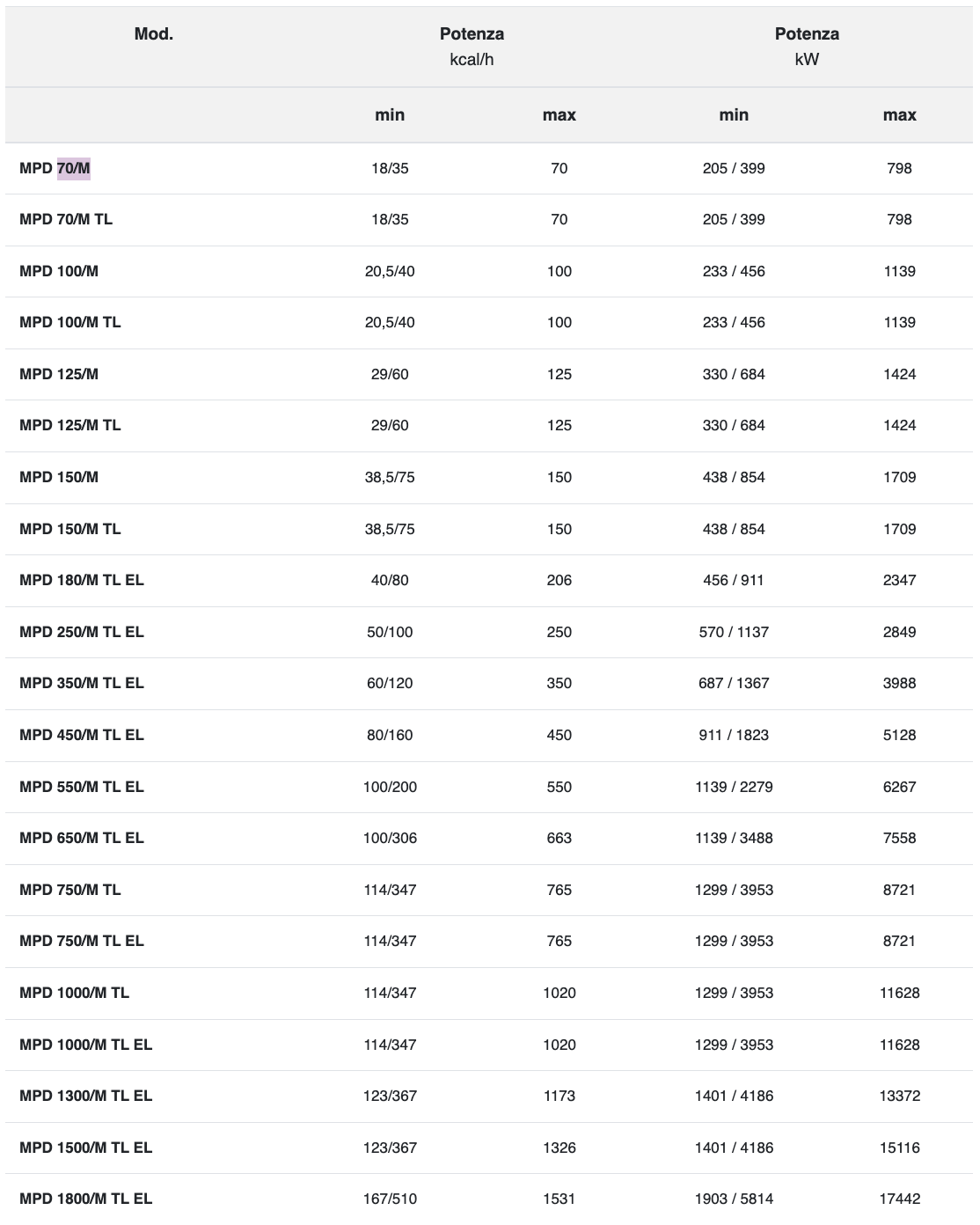Select the highlighted MPD 70/M model name
Image resolution: width=980 pixels, height=1225 pixels.
pyautogui.click(x=55, y=168)
